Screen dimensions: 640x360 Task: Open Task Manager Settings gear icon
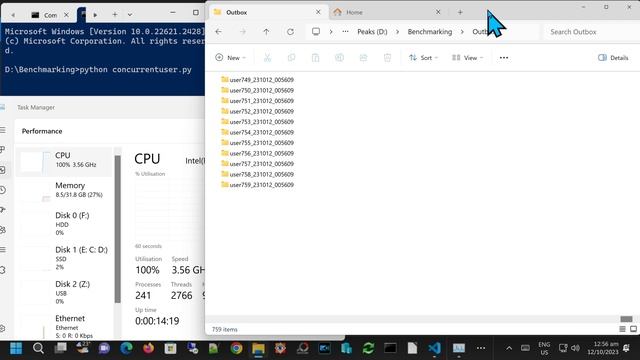3,328
